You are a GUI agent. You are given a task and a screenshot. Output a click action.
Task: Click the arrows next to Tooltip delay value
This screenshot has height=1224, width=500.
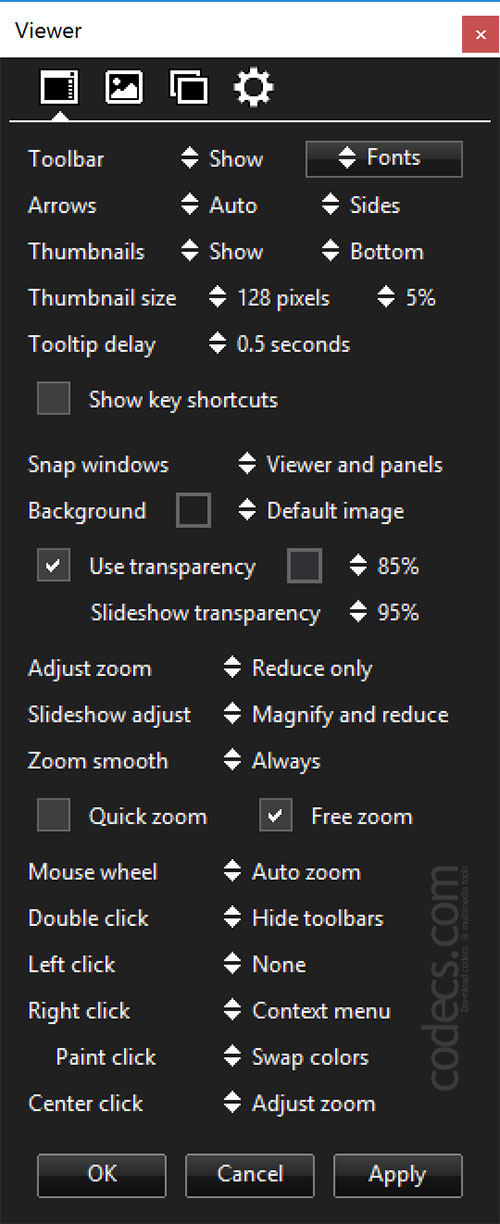click(217, 344)
